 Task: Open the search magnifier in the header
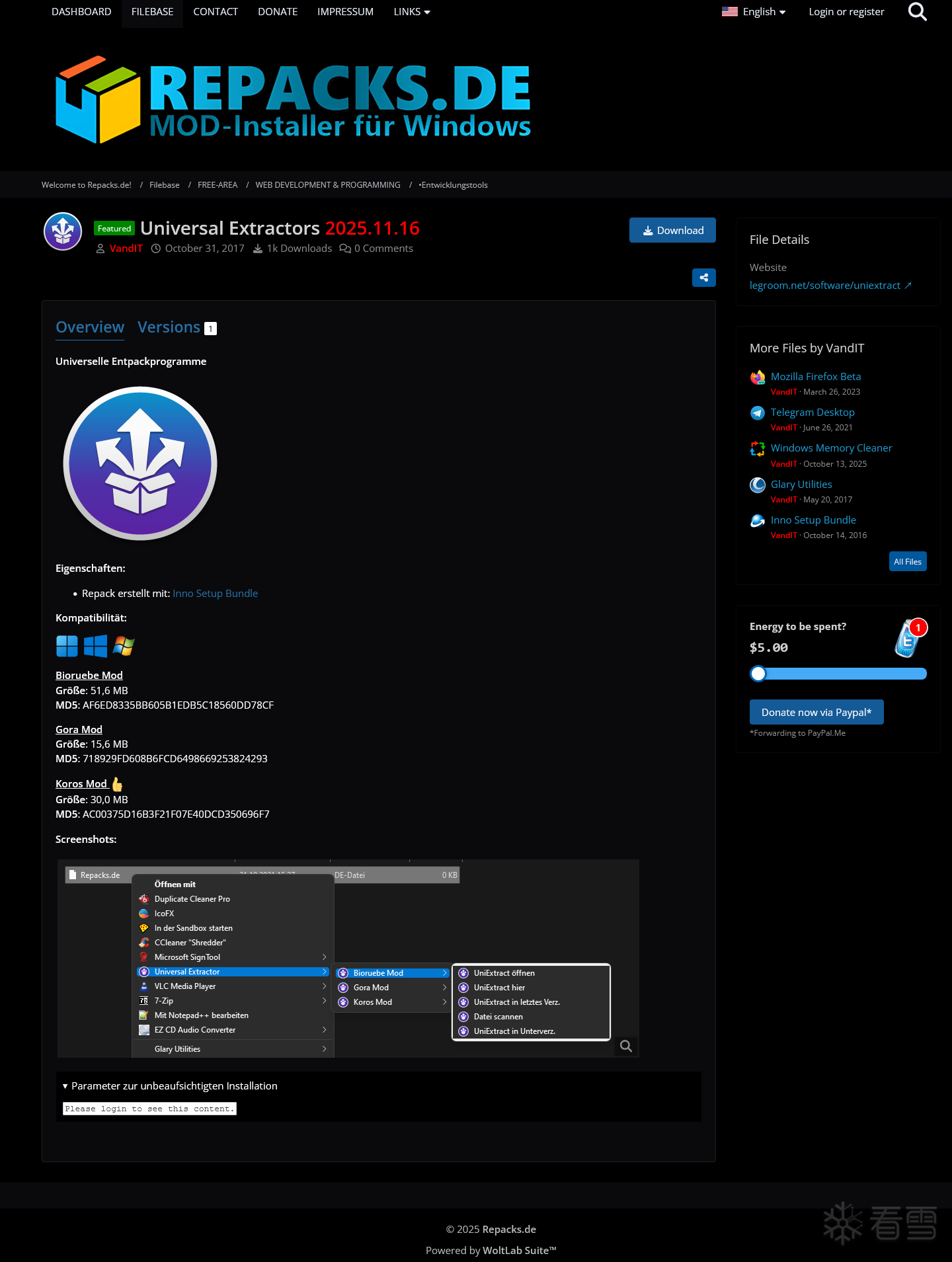[x=917, y=12]
